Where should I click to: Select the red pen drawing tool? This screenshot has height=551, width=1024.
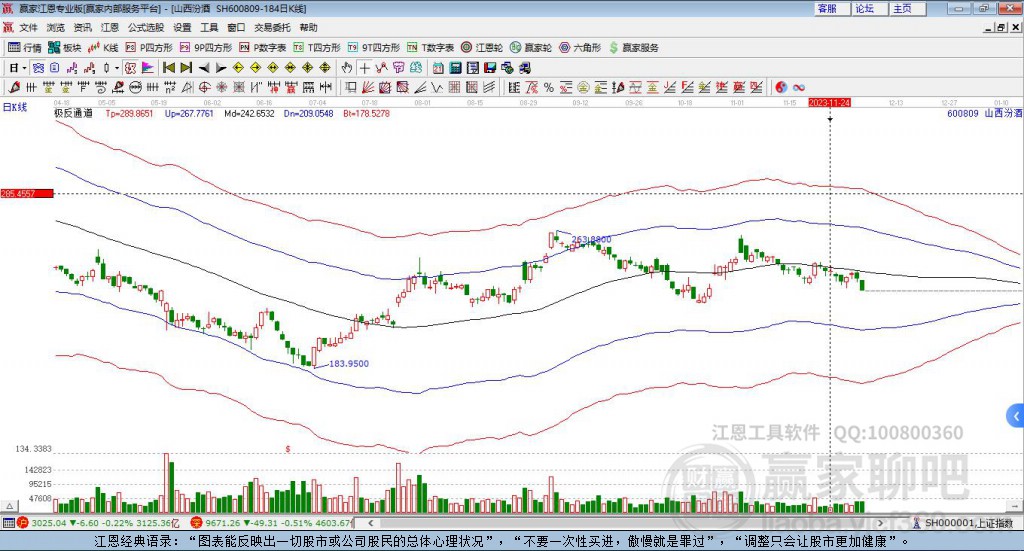14,87
